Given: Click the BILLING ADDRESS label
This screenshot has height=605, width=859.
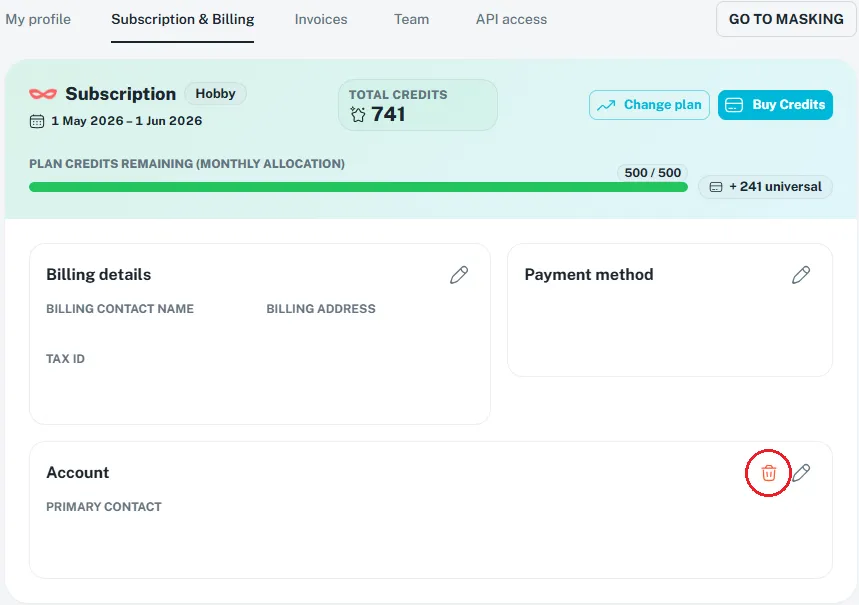Looking at the screenshot, I should point(321,309).
